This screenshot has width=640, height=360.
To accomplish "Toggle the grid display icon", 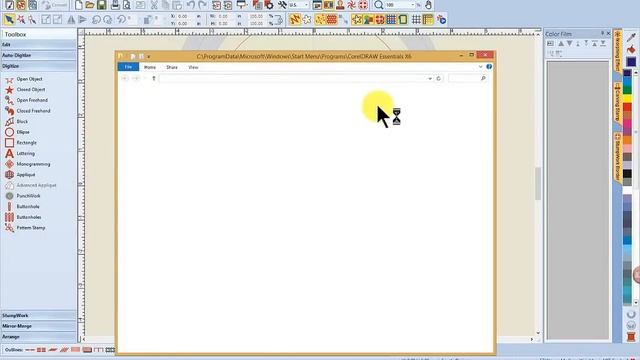I will click(416, 19).
